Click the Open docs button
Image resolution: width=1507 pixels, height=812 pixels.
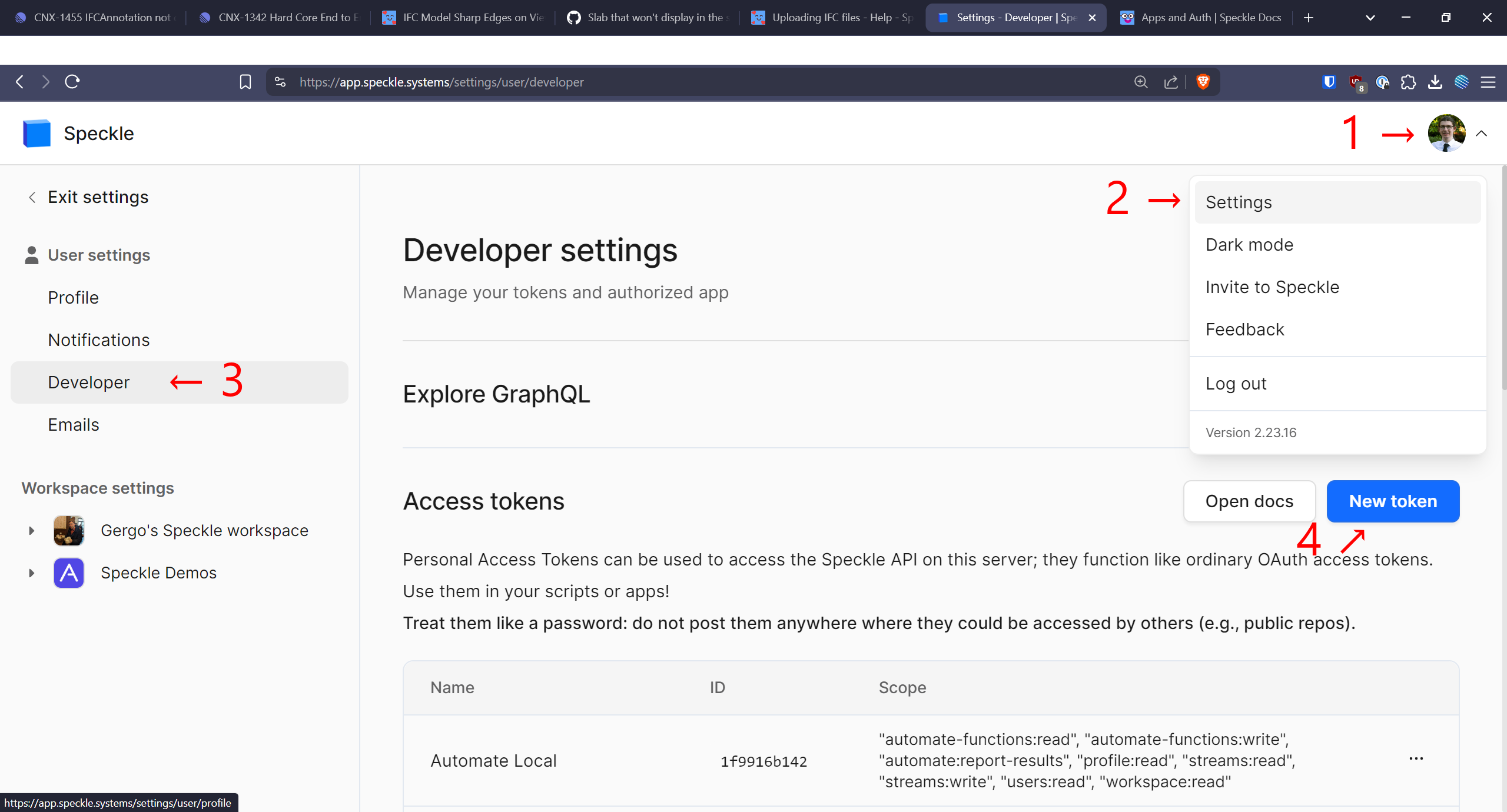click(1249, 501)
